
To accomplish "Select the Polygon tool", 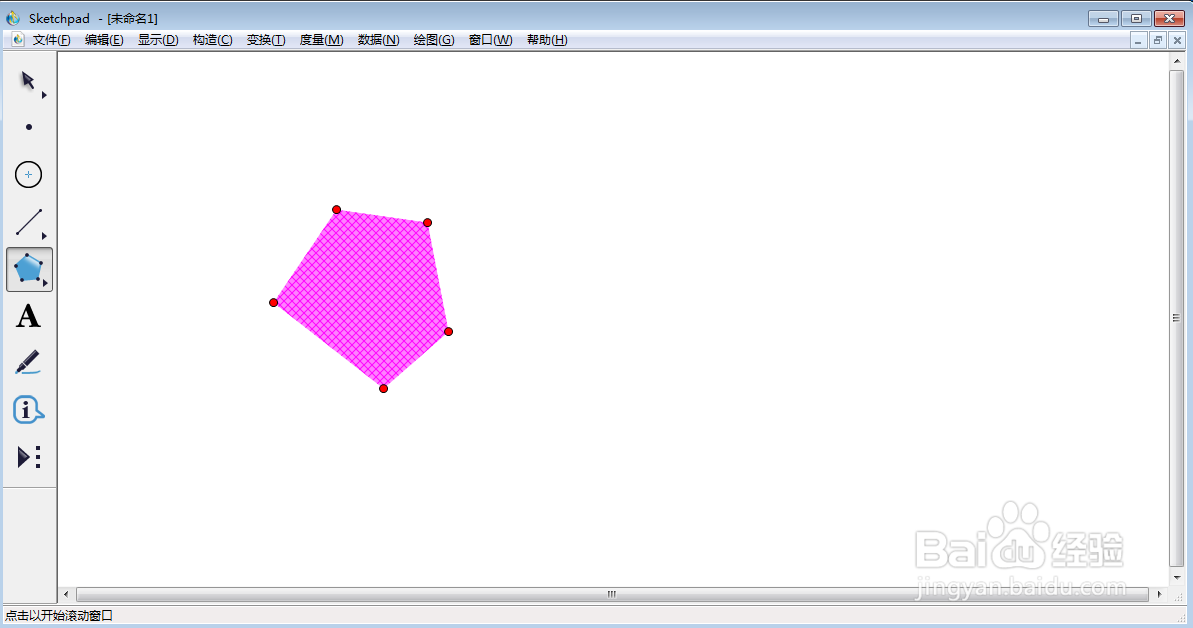I will coord(29,269).
